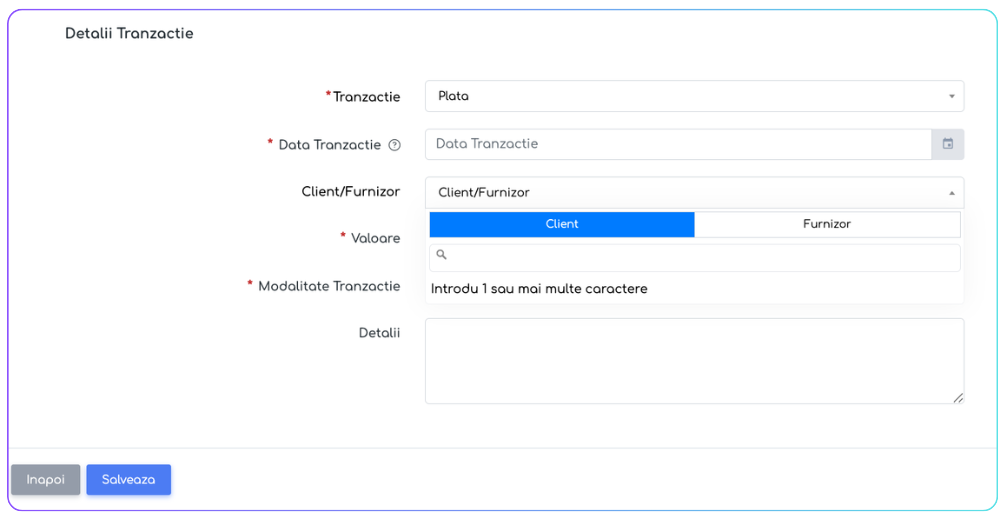This screenshot has height=520, width=1006.
Task: Click the Valoare field label
Action: click(x=375, y=238)
